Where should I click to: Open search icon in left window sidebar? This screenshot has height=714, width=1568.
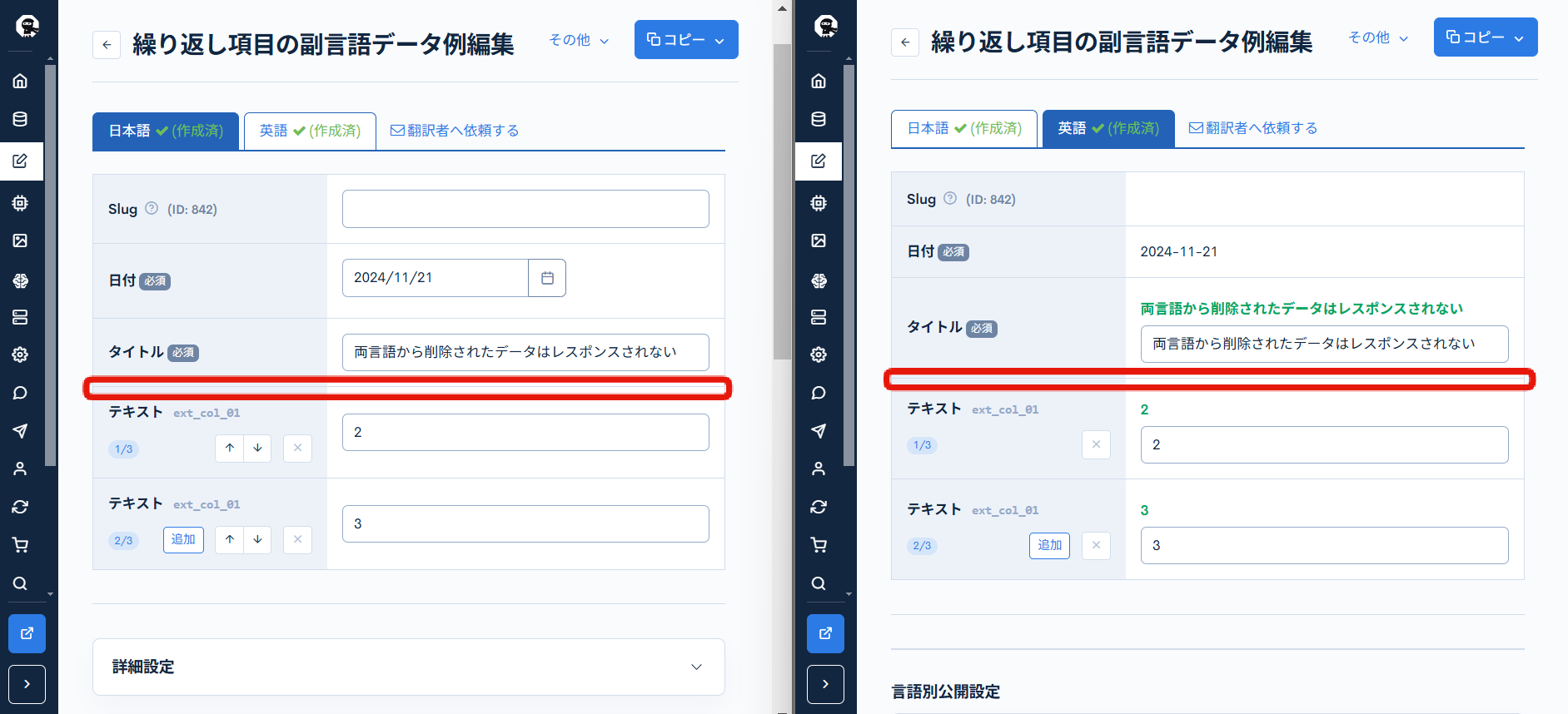[x=20, y=583]
